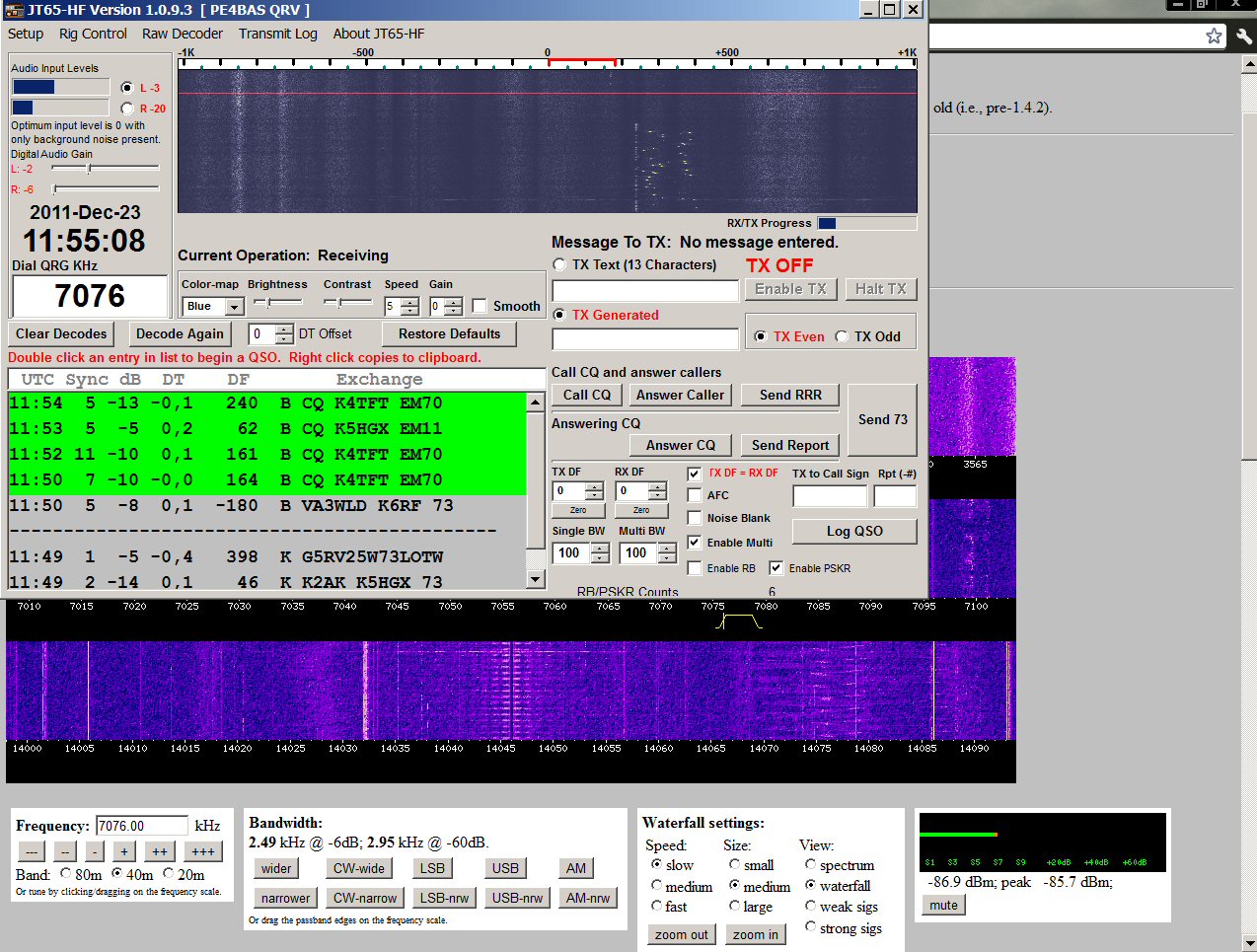Image resolution: width=1257 pixels, height=952 pixels.
Task: Halt the transmission with Halt TX
Action: click(881, 289)
